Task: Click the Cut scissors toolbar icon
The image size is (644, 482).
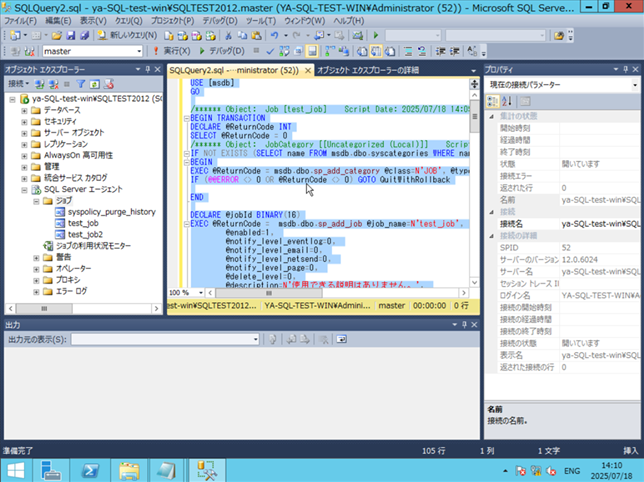Action: click(x=228, y=36)
